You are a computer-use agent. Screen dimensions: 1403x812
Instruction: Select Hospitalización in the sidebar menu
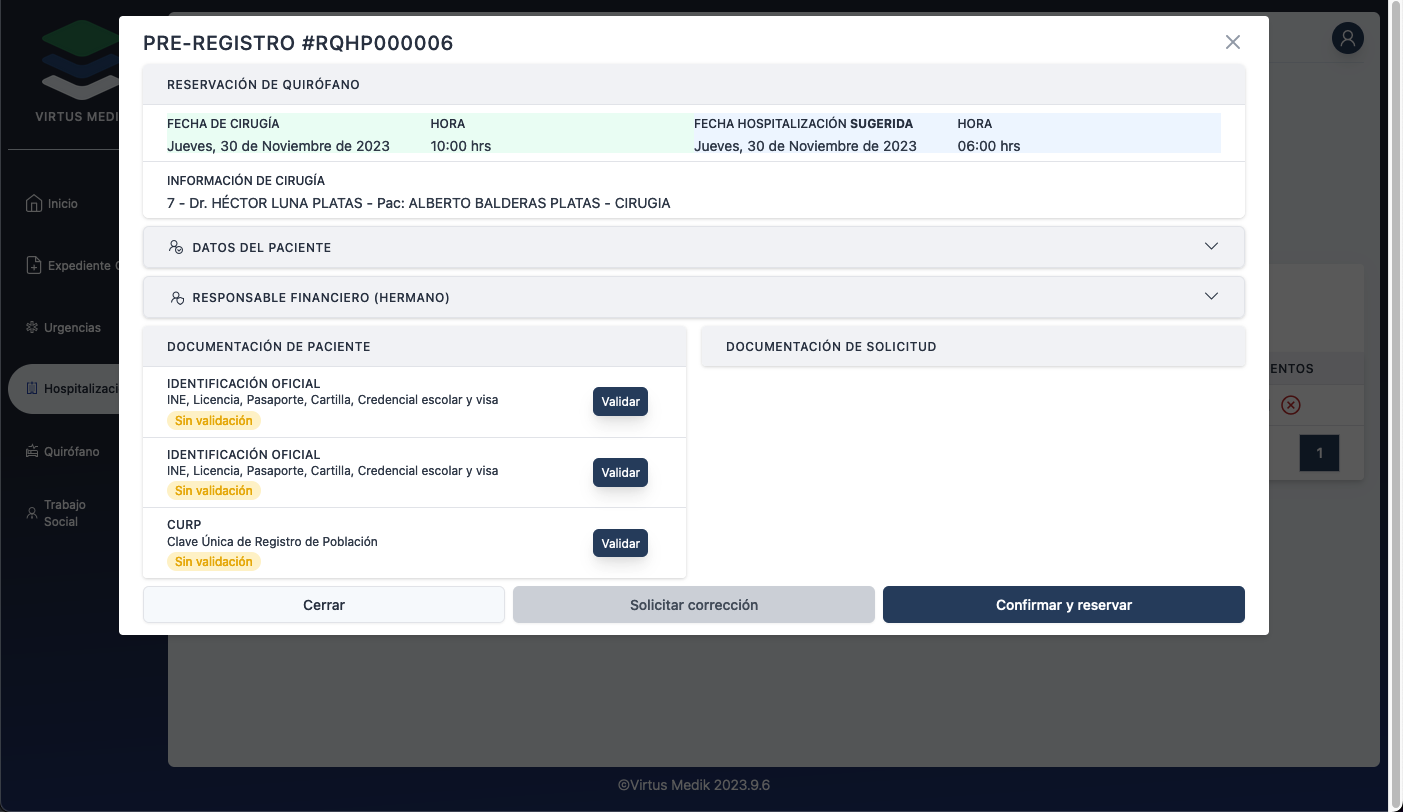[80, 389]
